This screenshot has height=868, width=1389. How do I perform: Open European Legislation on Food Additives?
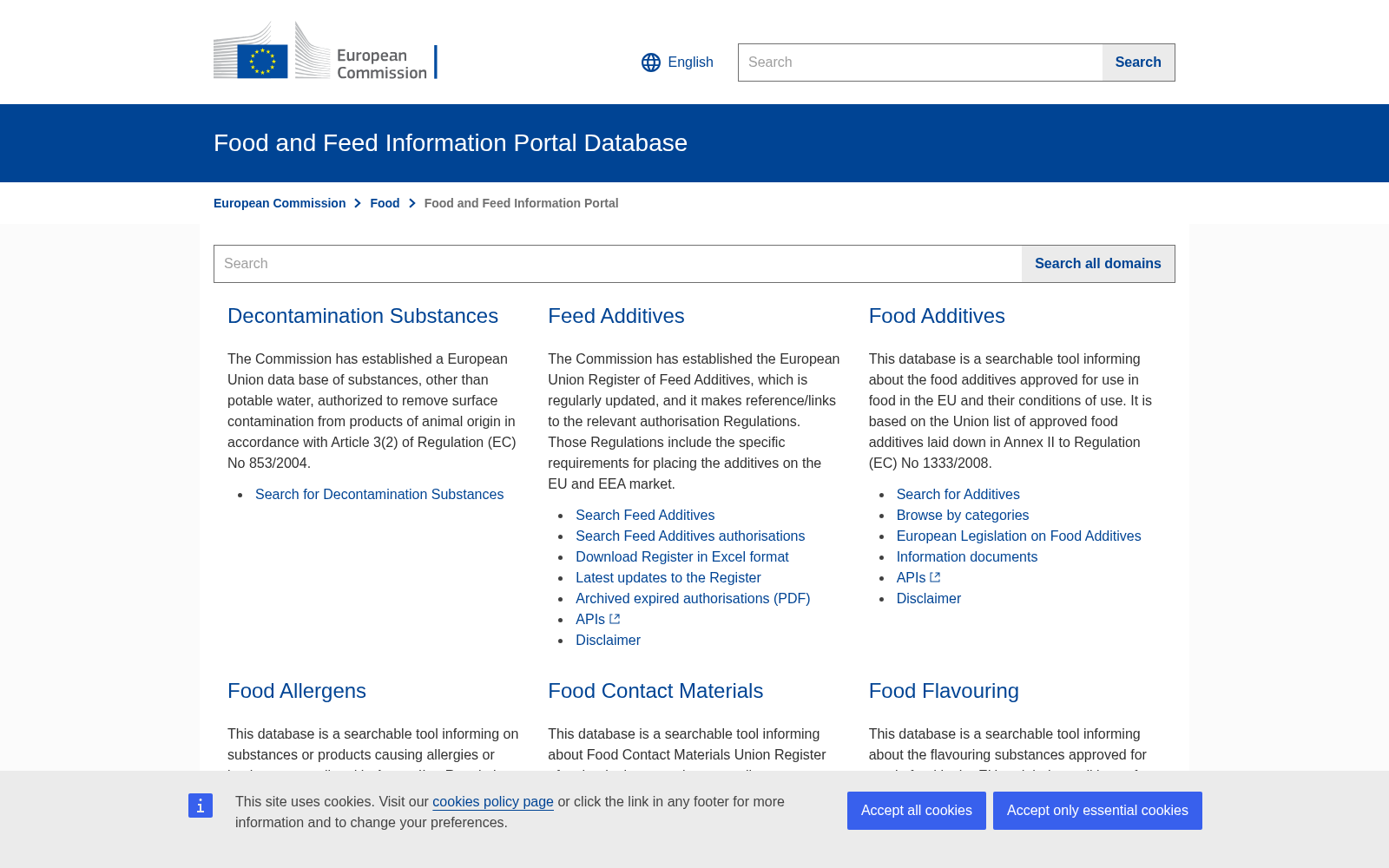point(1019,536)
